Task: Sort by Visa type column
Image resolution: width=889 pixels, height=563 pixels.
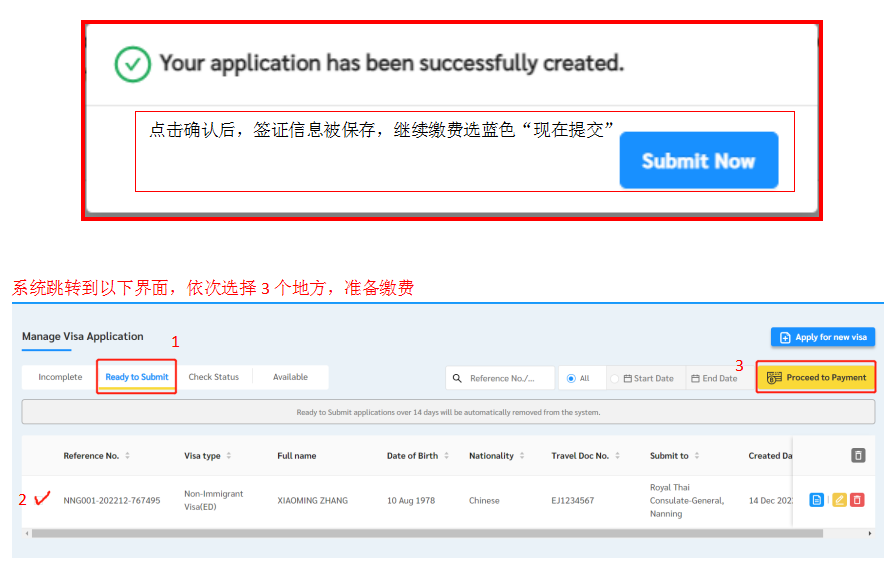Action: coord(229,456)
